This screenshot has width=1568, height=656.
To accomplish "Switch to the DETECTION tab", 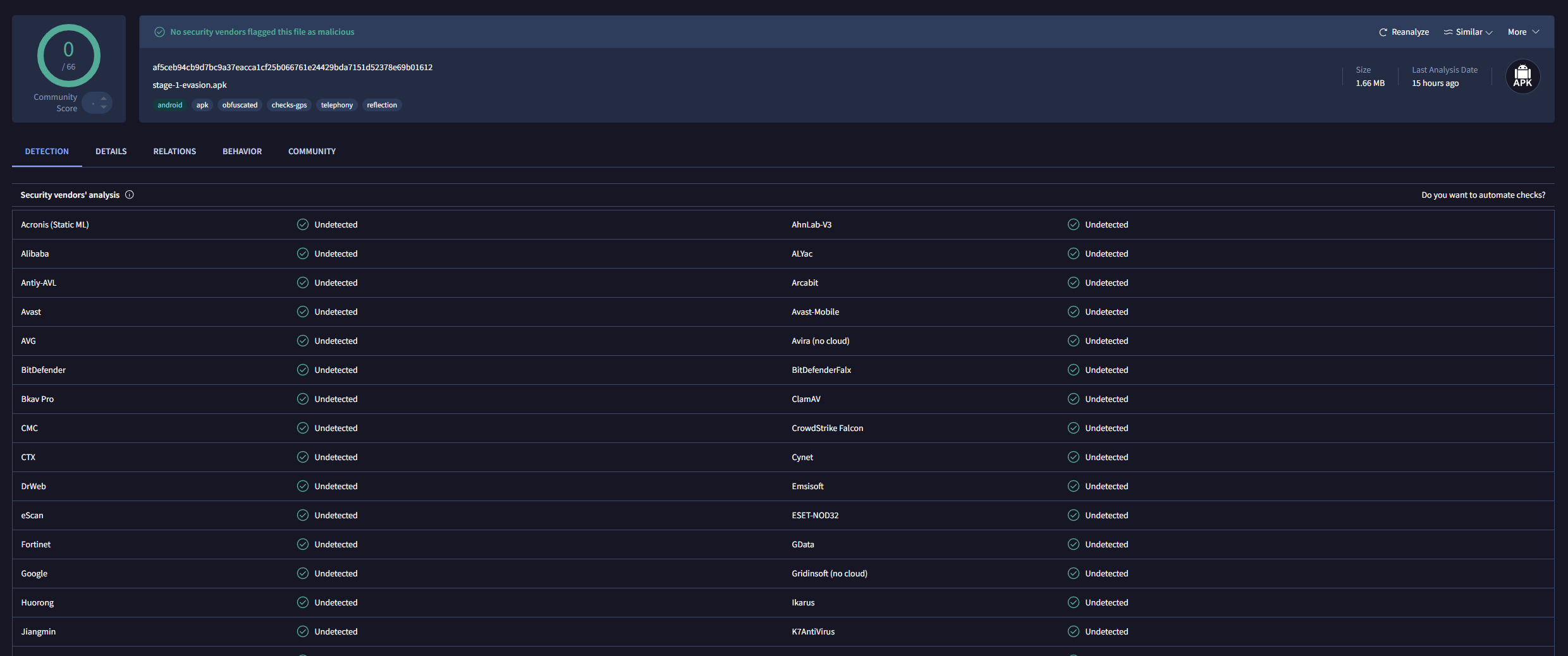I will click(47, 152).
